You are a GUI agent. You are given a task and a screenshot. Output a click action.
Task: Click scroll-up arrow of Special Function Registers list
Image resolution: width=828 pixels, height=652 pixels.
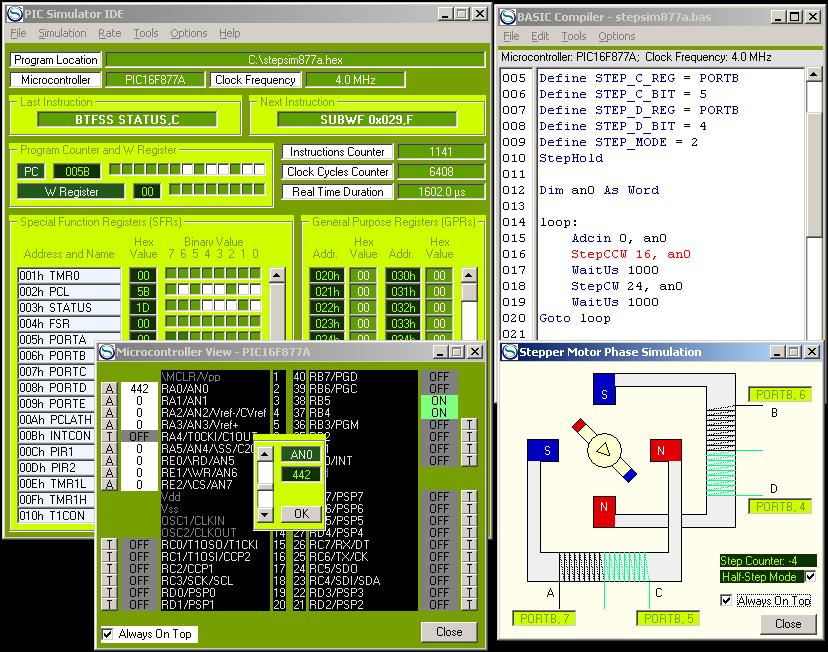point(277,275)
